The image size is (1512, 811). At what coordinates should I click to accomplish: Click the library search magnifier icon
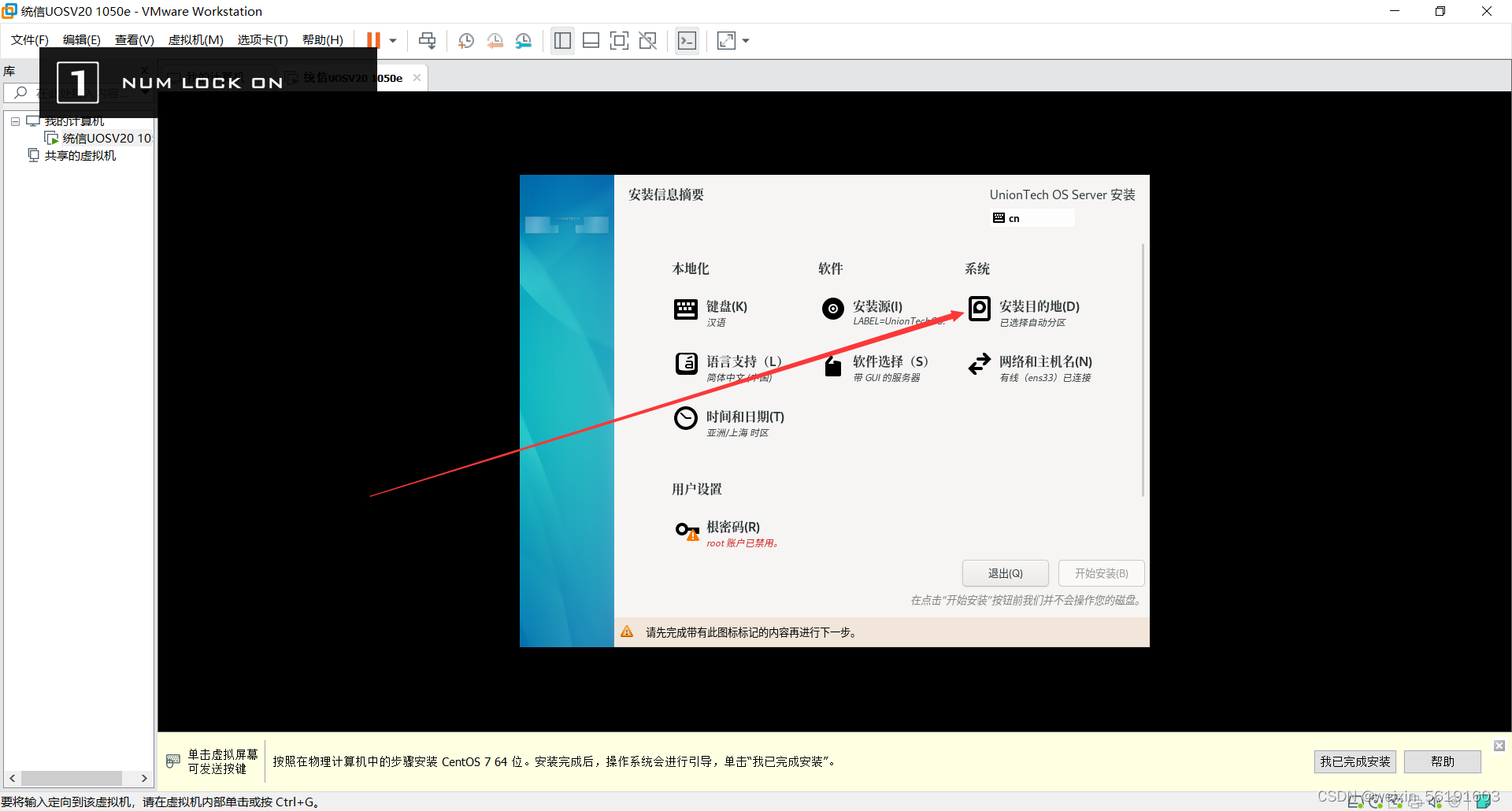pyautogui.click(x=20, y=93)
